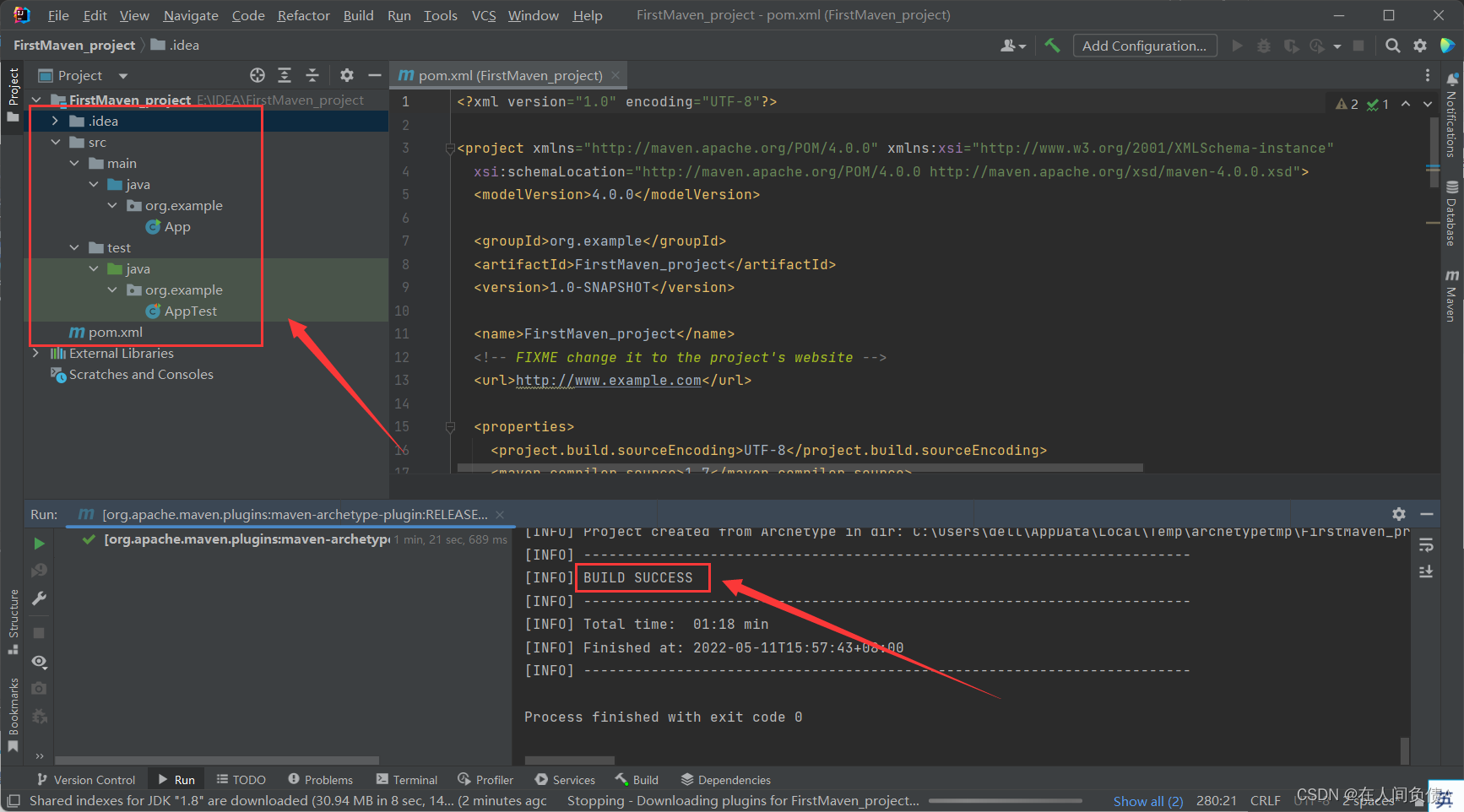The height and width of the screenshot is (812, 1464).
Task: Go to next highlighted problem arrow
Action: point(1428,104)
